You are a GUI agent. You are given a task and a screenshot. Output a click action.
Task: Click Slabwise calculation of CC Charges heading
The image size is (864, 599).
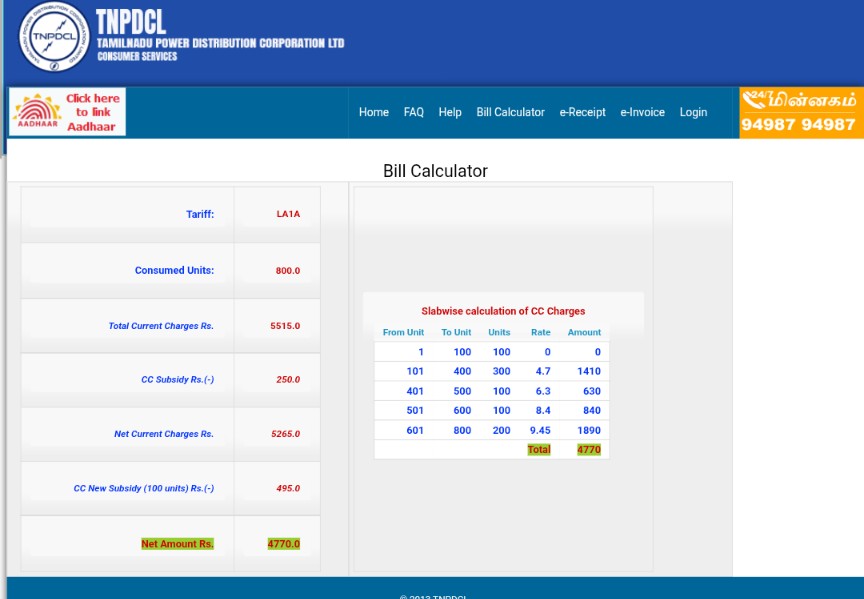pyautogui.click(x=503, y=311)
